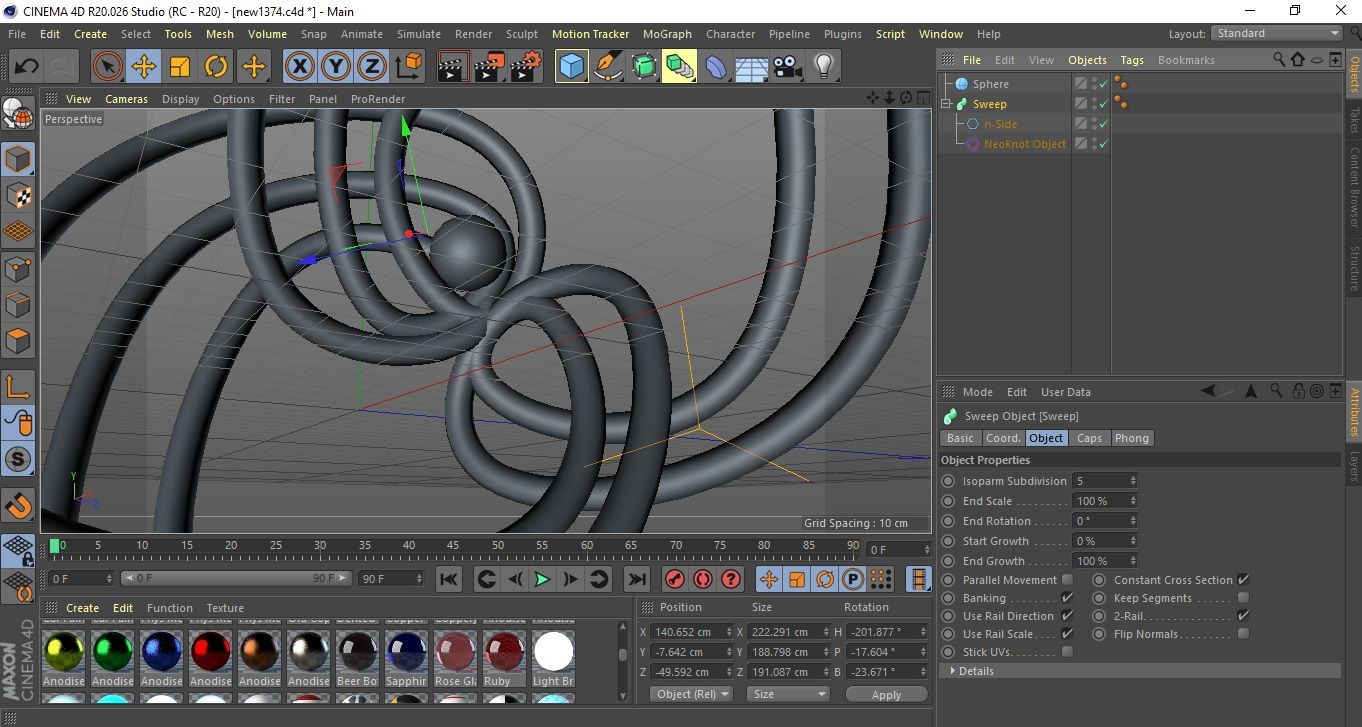Open Attributes User Data menu

(1066, 392)
